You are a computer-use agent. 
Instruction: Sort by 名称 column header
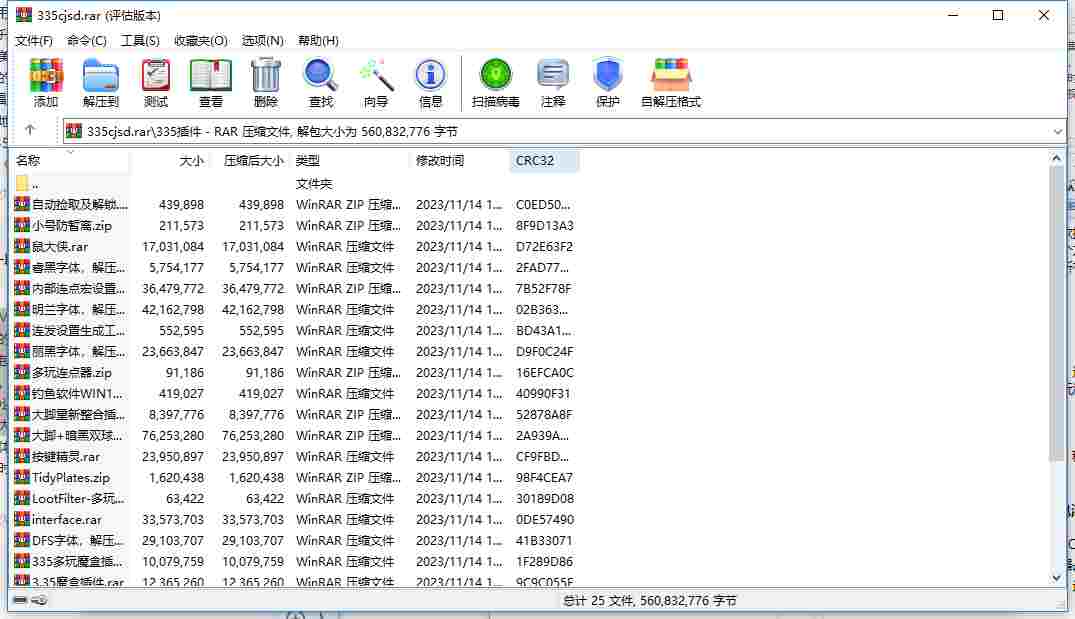click(x=71, y=160)
